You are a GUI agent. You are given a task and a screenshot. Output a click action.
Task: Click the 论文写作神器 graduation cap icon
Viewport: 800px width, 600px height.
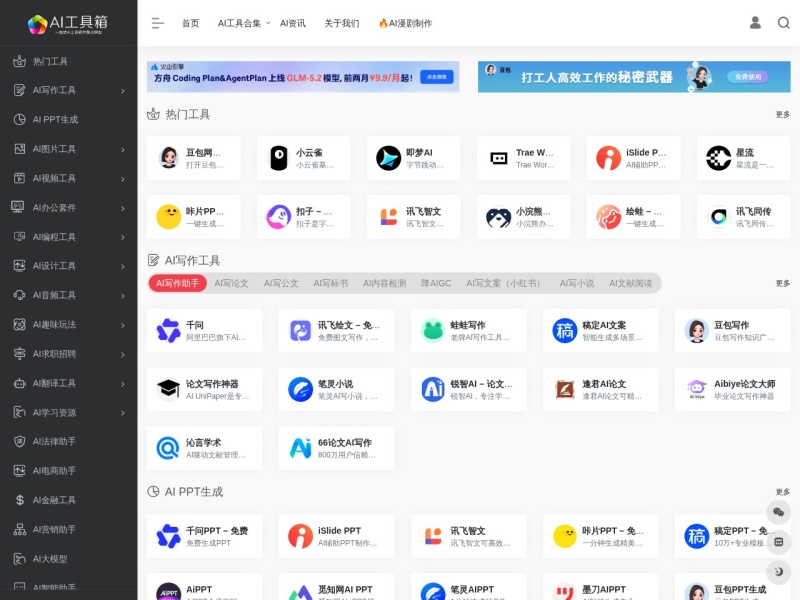click(169, 389)
